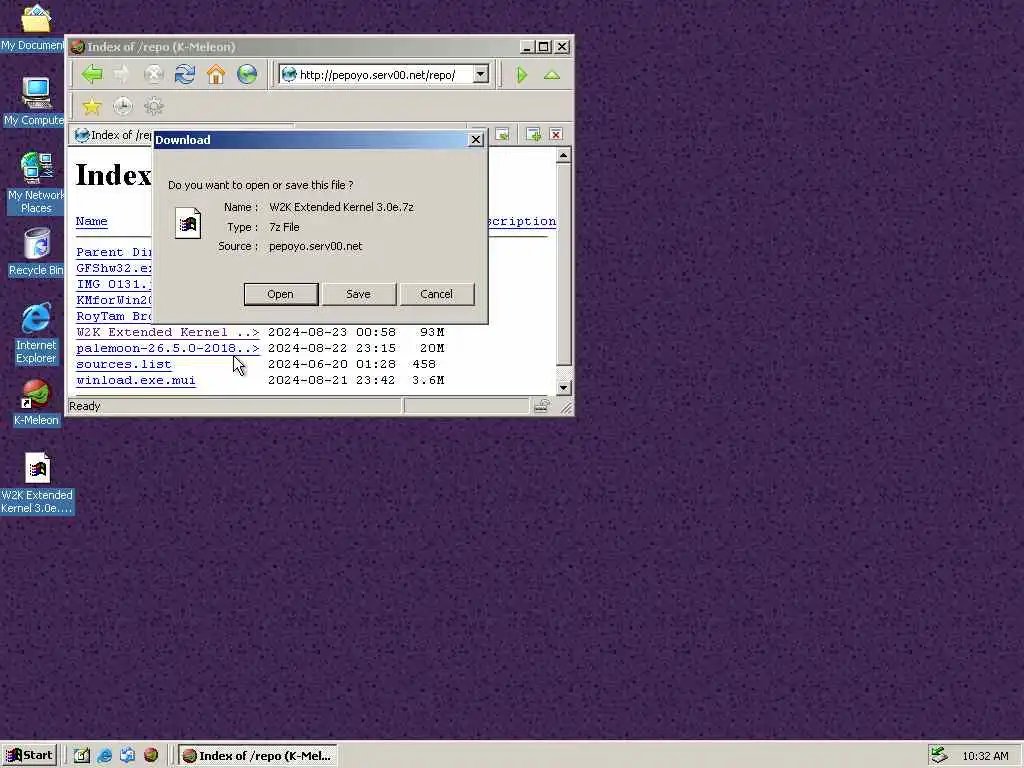Click Save in Download dialog
The width and height of the screenshot is (1024, 768).
359,294
